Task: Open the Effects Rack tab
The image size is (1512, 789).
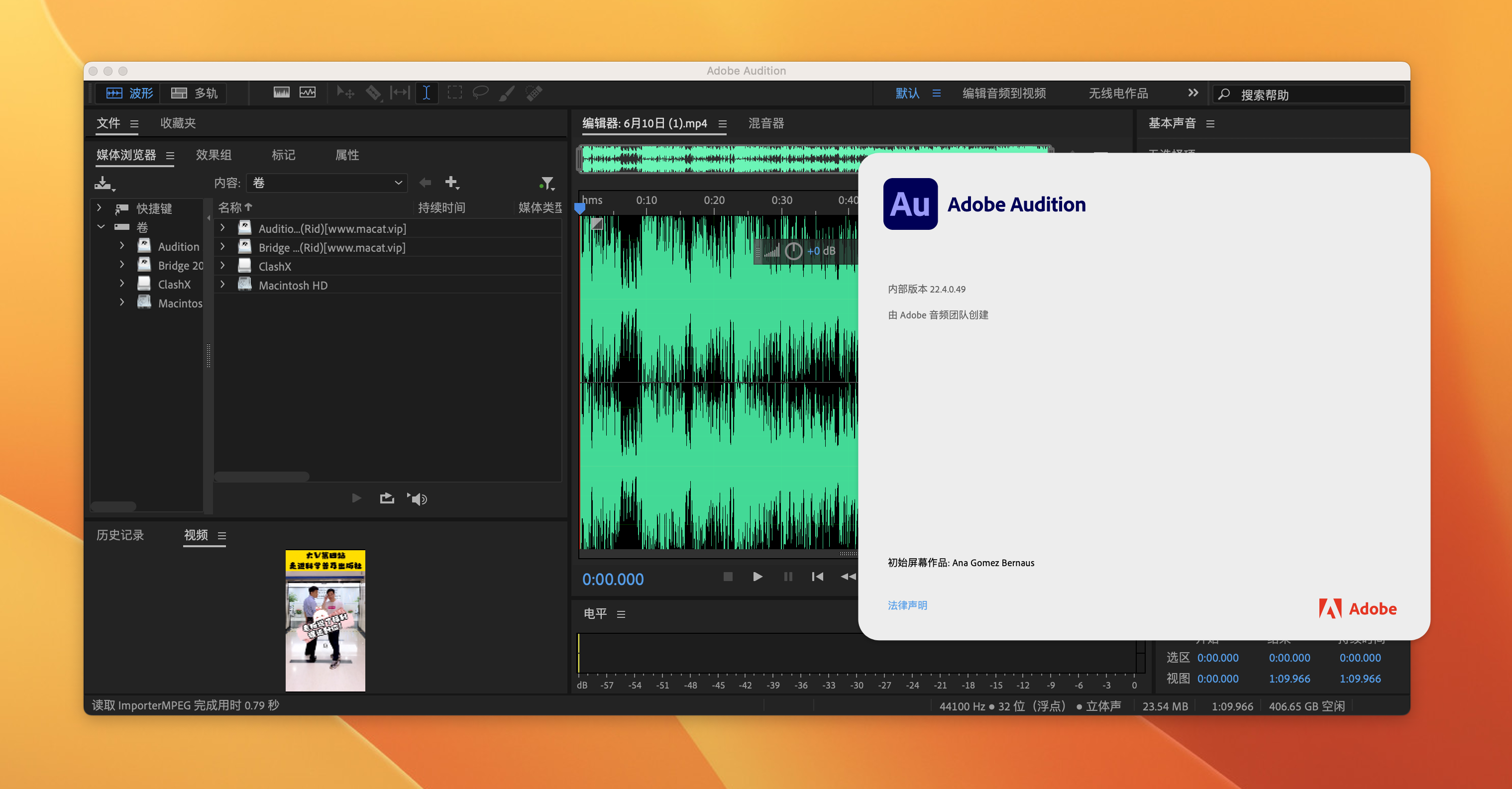Action: 213,155
